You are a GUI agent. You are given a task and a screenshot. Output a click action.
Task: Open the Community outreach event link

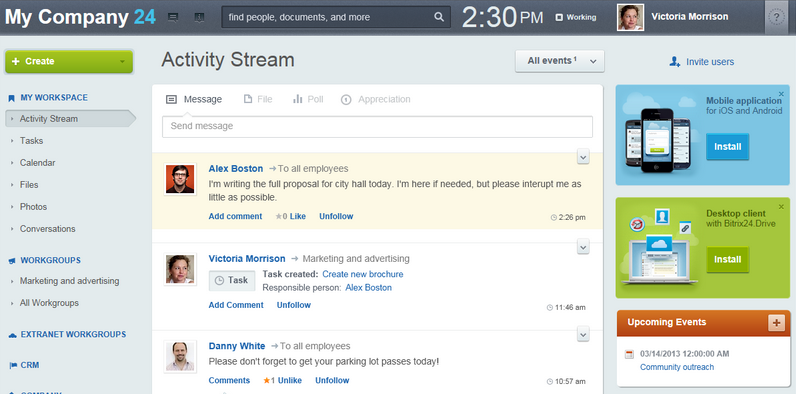[x=677, y=367]
